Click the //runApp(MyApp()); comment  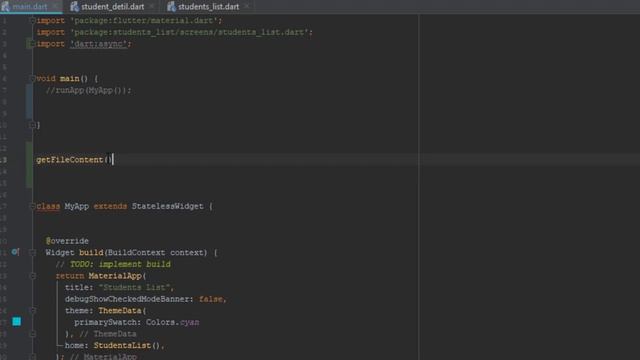coord(89,90)
